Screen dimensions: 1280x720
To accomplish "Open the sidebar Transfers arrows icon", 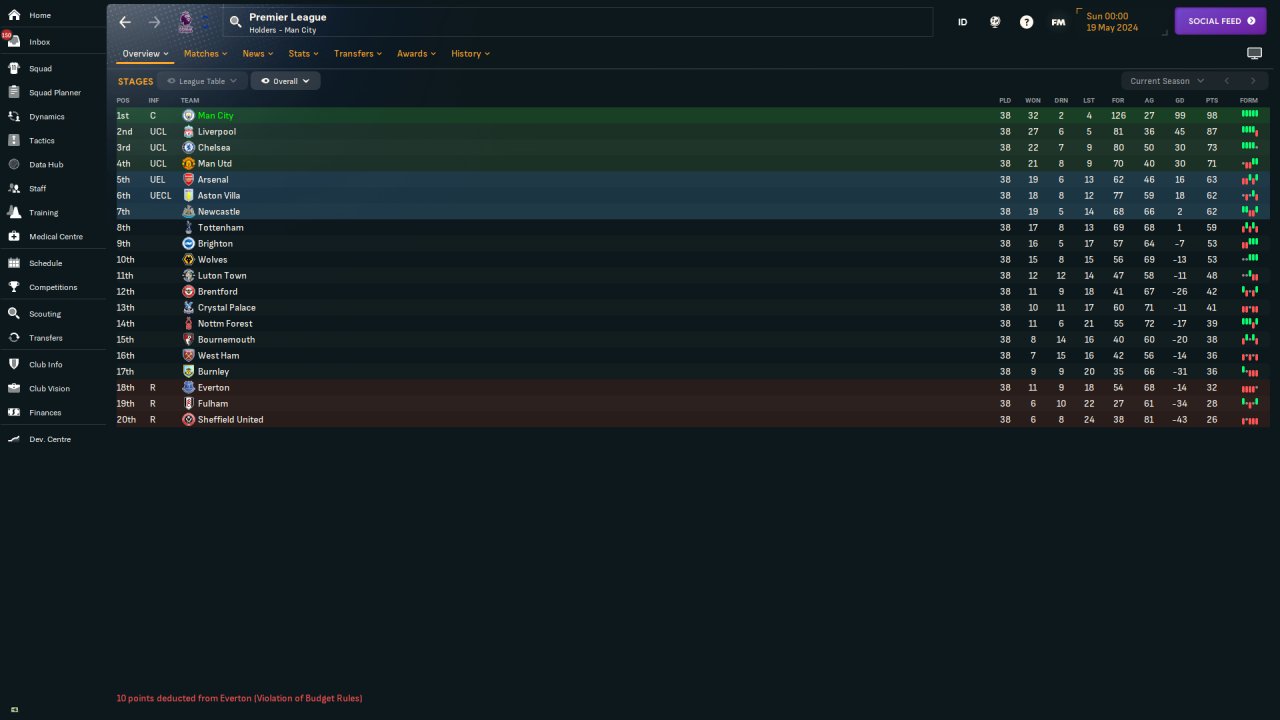I will (14, 338).
